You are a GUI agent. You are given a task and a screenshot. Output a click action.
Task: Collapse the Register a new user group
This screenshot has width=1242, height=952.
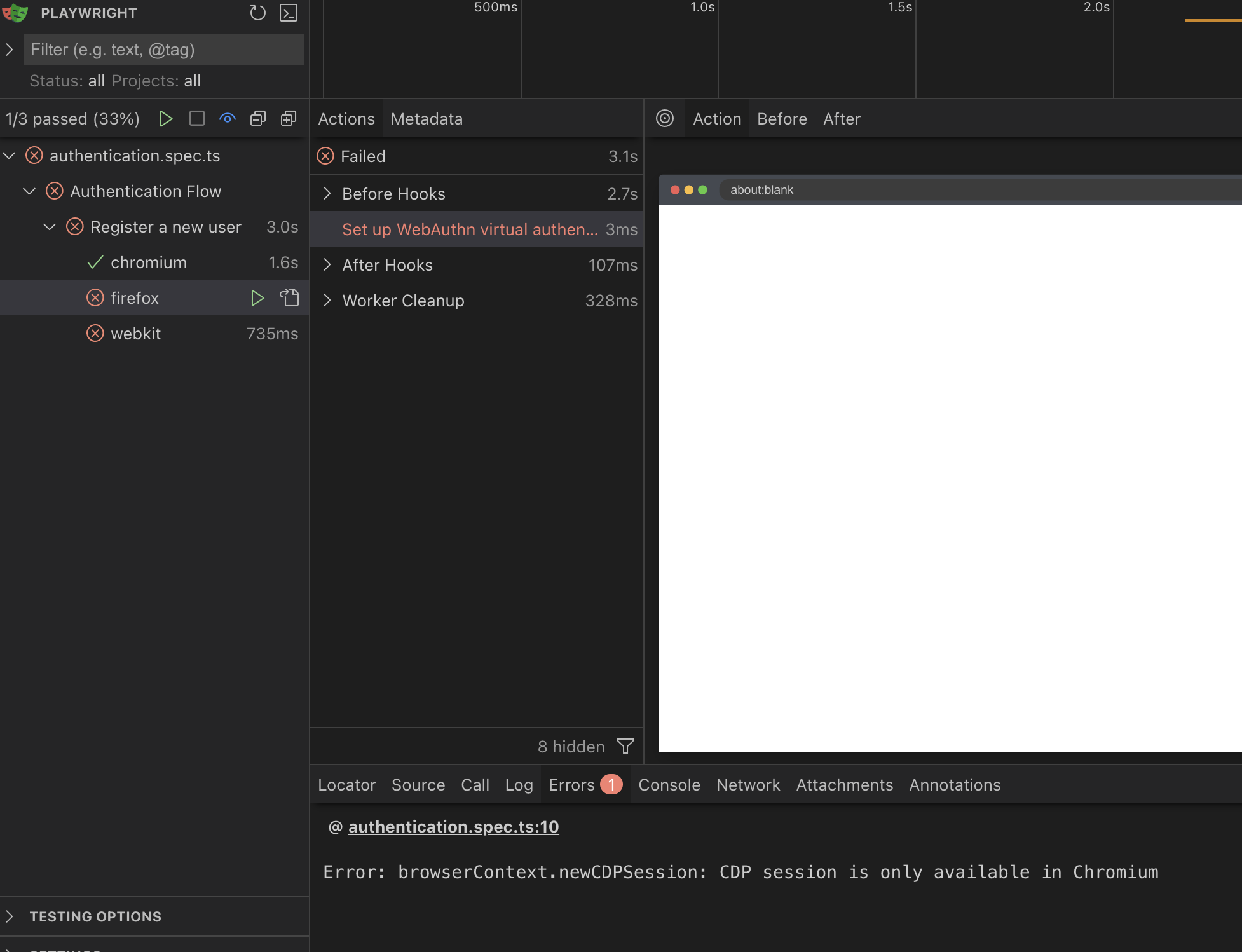pyautogui.click(x=50, y=227)
